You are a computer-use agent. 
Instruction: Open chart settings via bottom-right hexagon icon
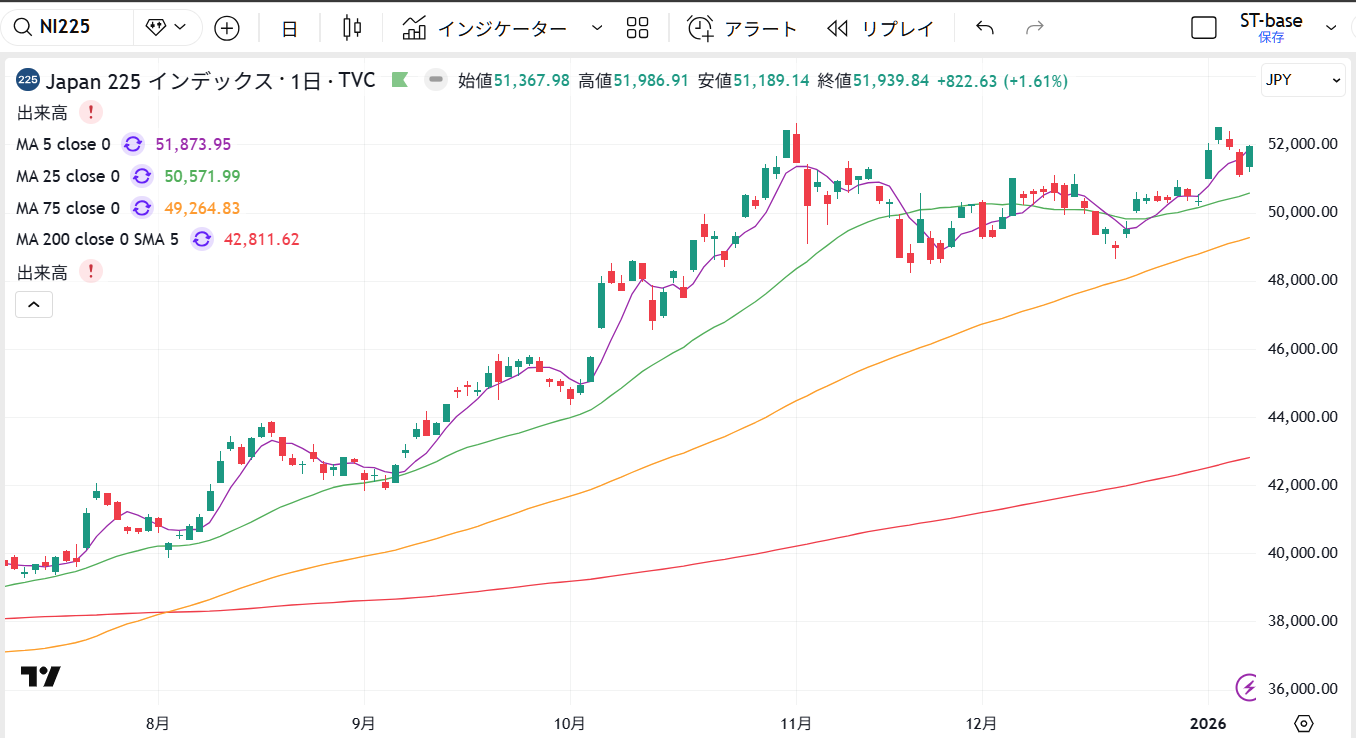pos(1303,723)
